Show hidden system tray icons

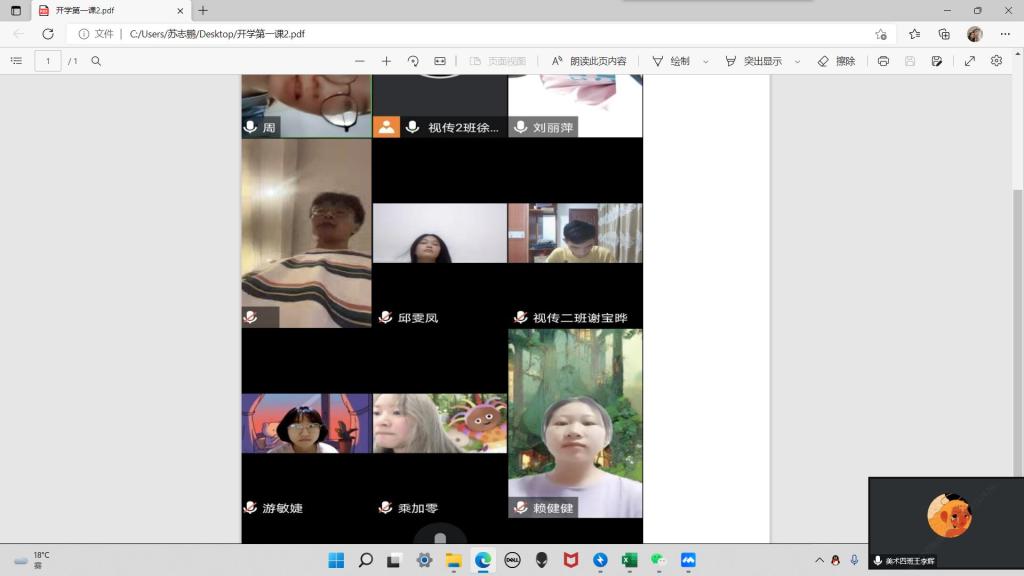coord(819,560)
